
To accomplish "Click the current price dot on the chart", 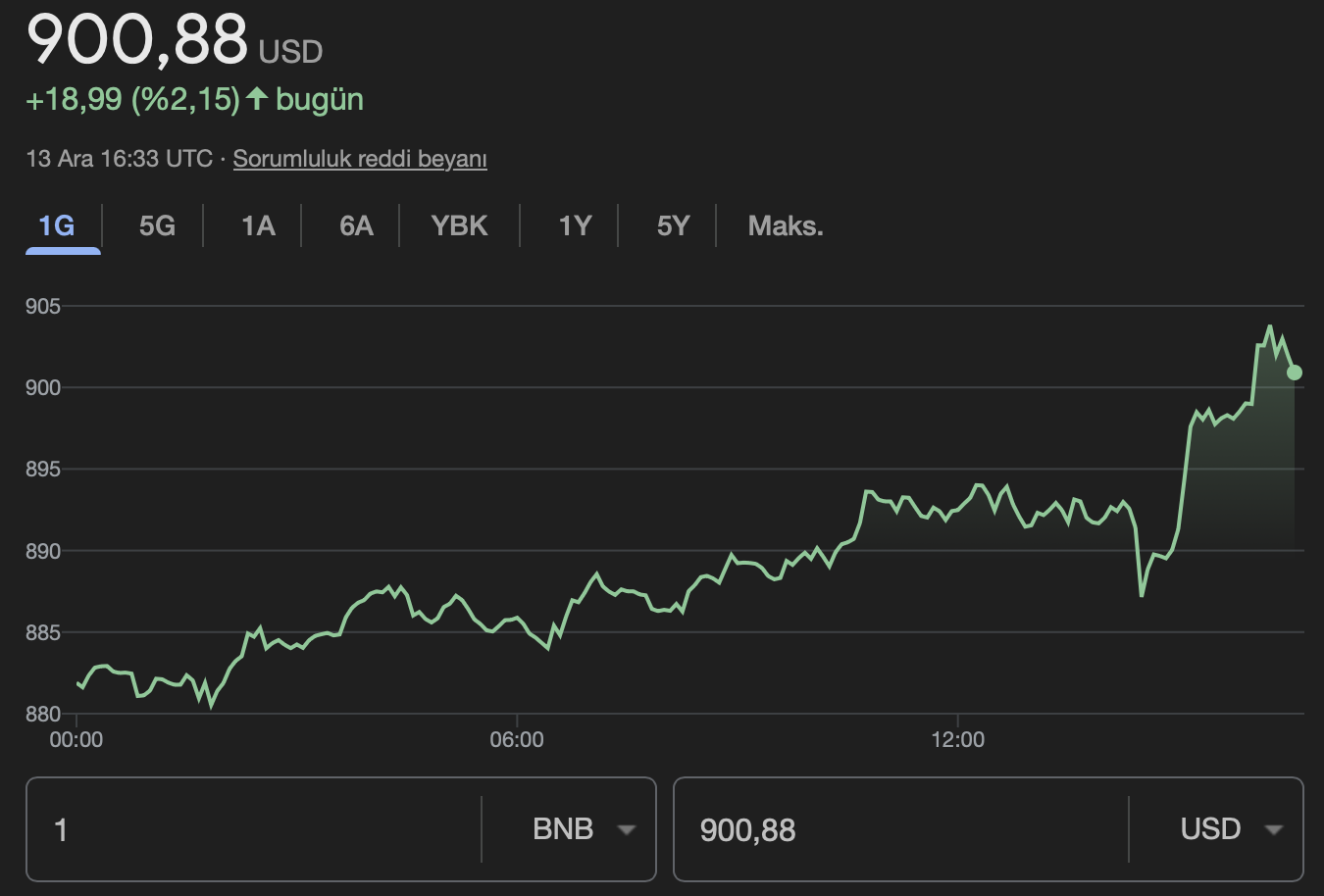I will (x=1293, y=372).
